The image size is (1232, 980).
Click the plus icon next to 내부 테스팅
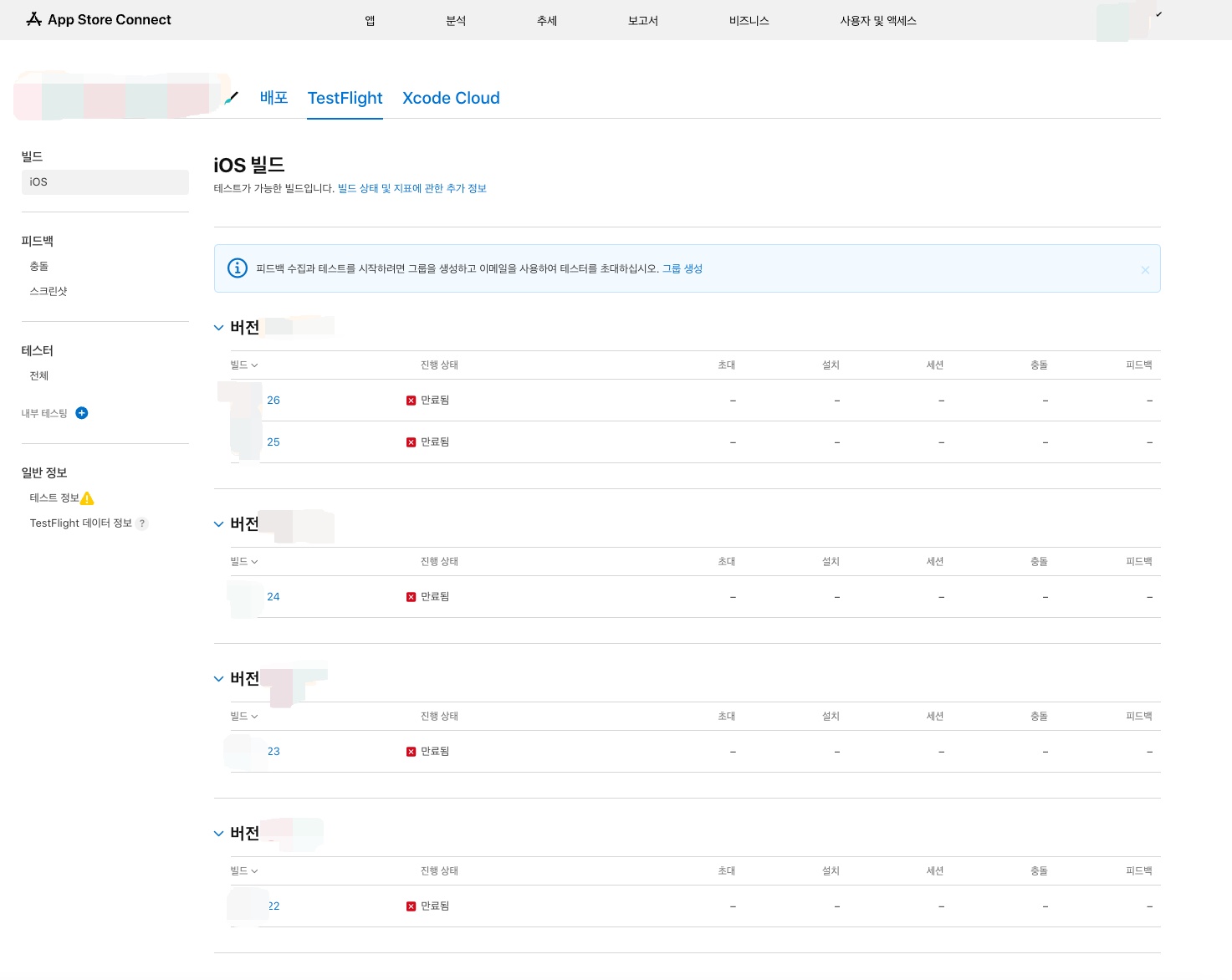coord(82,413)
